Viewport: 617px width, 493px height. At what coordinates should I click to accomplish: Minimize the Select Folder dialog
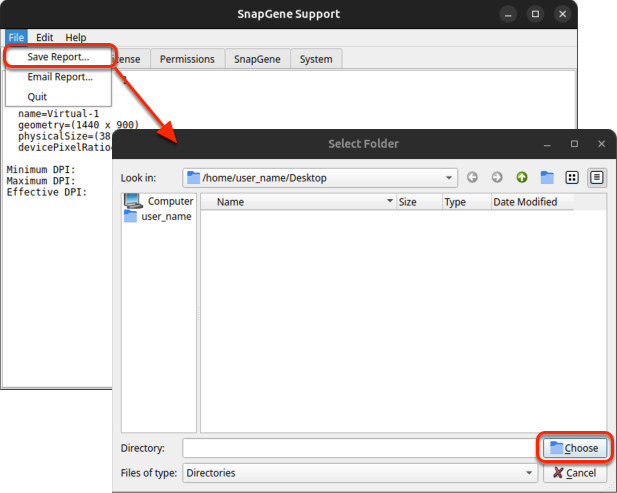coord(547,144)
